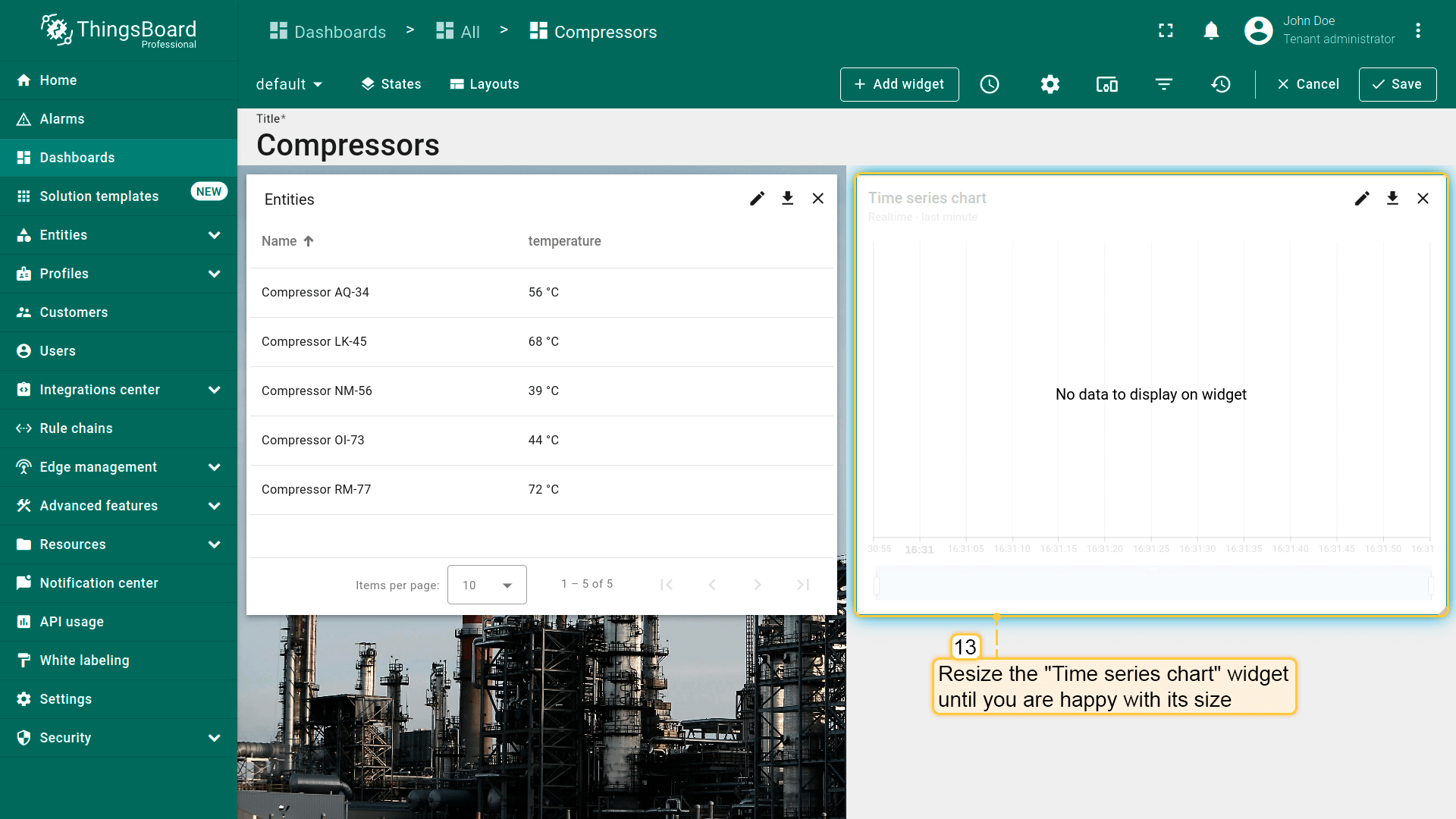Viewport: 1456px width, 819px height.
Task: Open the version control history icon
Action: coord(1221,84)
